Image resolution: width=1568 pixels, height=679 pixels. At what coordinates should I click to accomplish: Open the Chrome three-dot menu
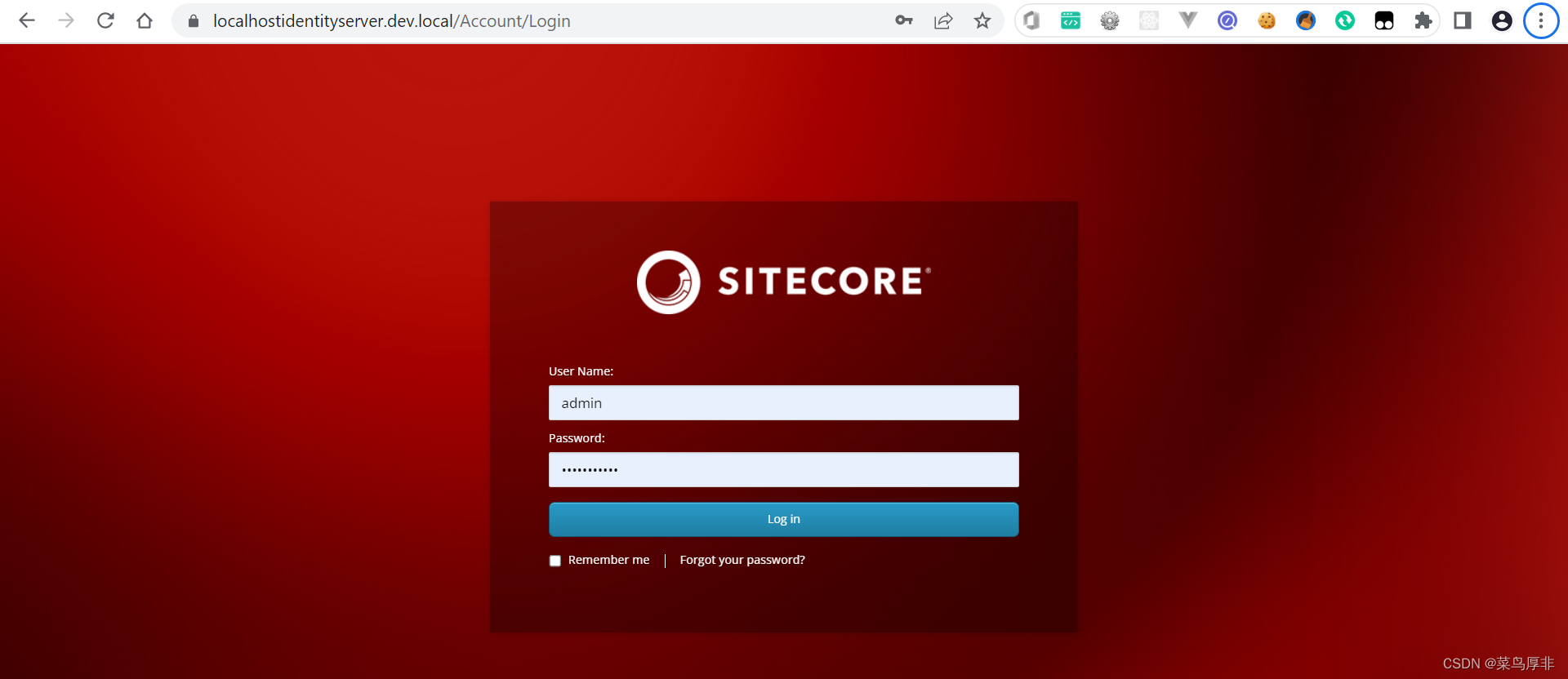[1541, 20]
